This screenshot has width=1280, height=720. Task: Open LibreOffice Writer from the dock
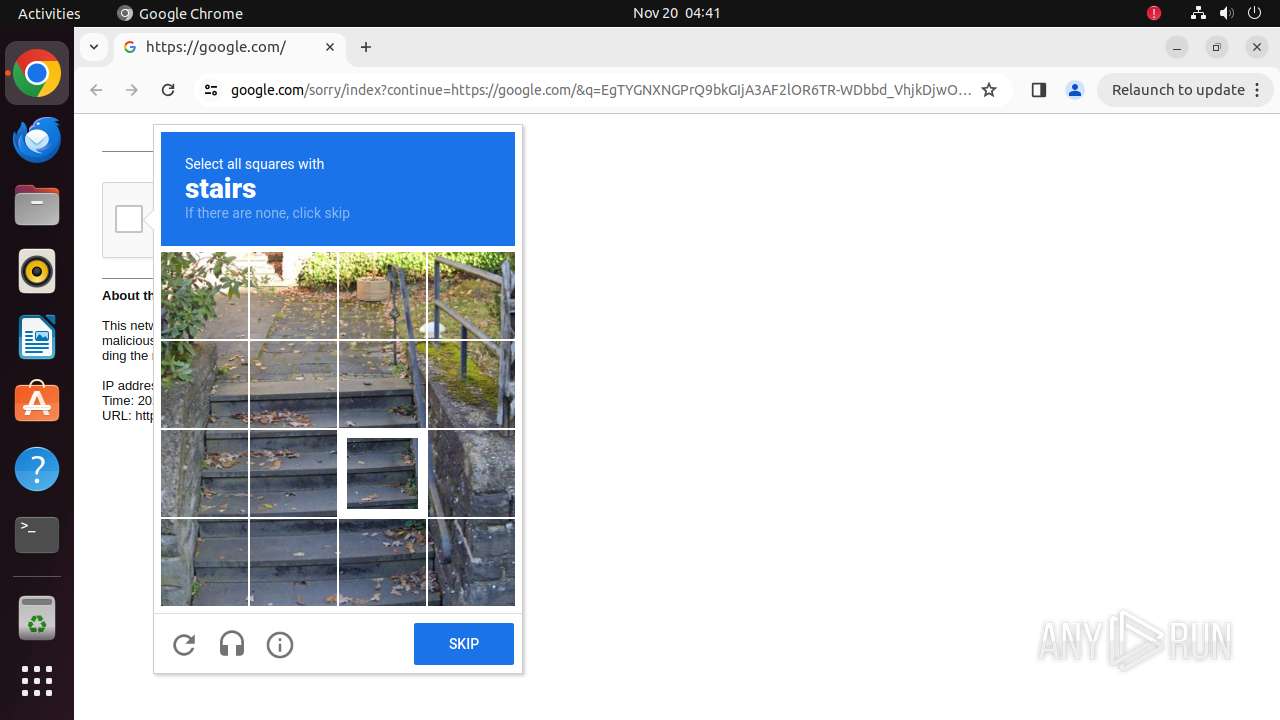tap(37, 337)
